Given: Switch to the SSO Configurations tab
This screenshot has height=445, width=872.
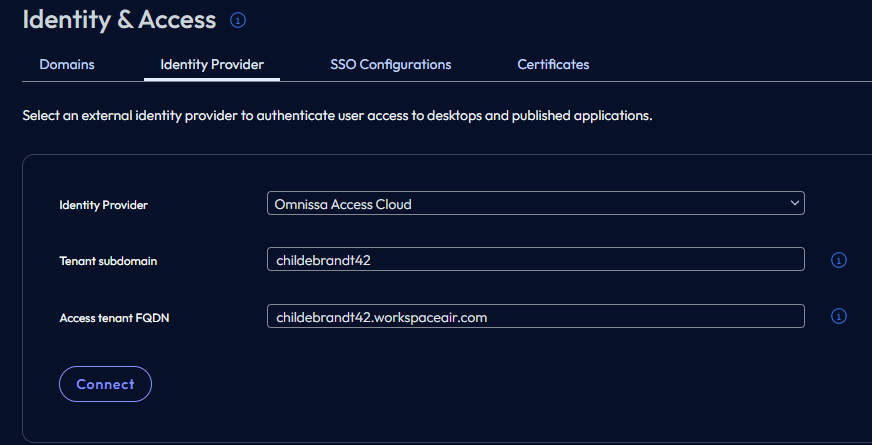Looking at the screenshot, I should pos(390,64).
